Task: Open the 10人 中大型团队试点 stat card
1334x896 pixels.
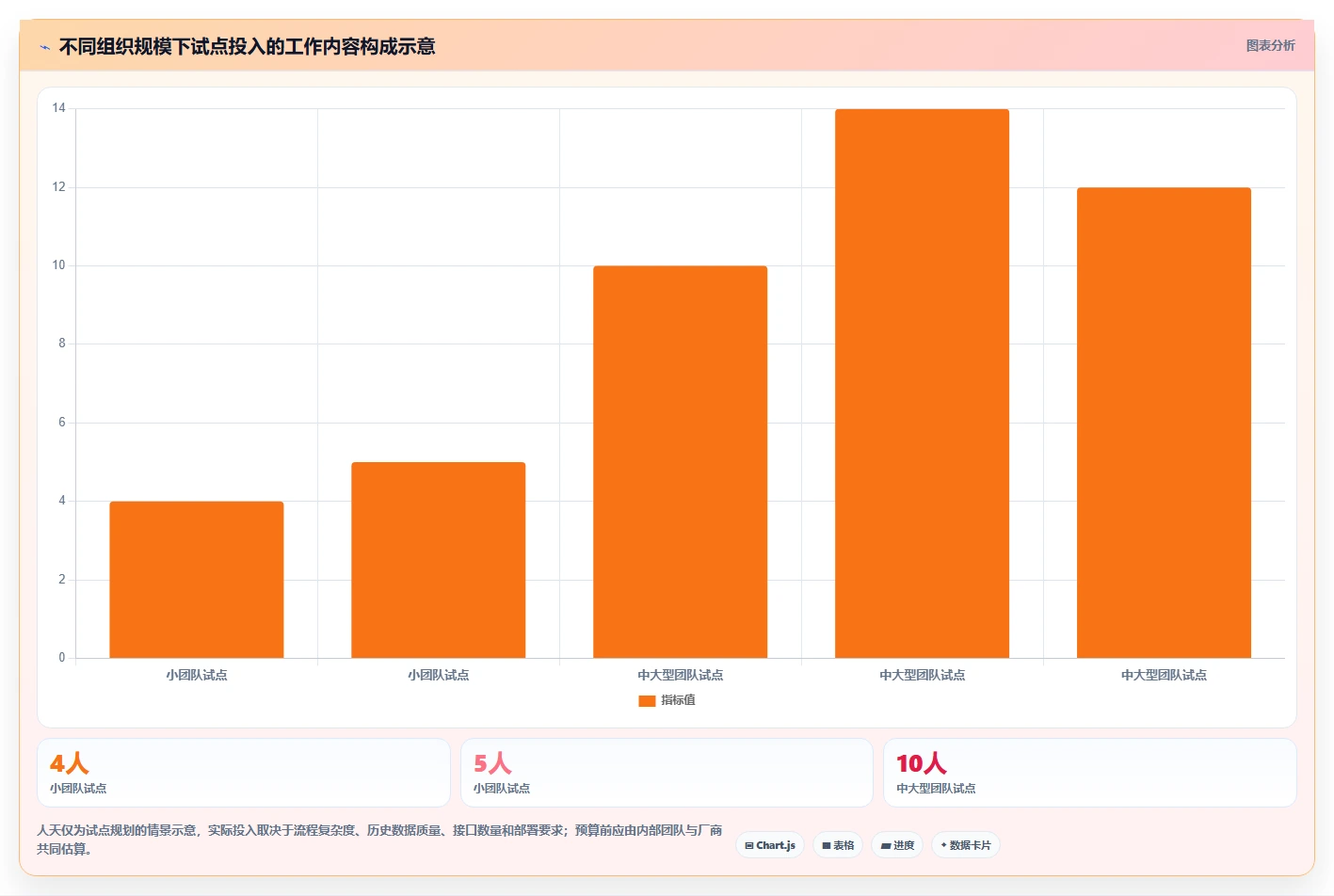Action: [x=1090, y=773]
